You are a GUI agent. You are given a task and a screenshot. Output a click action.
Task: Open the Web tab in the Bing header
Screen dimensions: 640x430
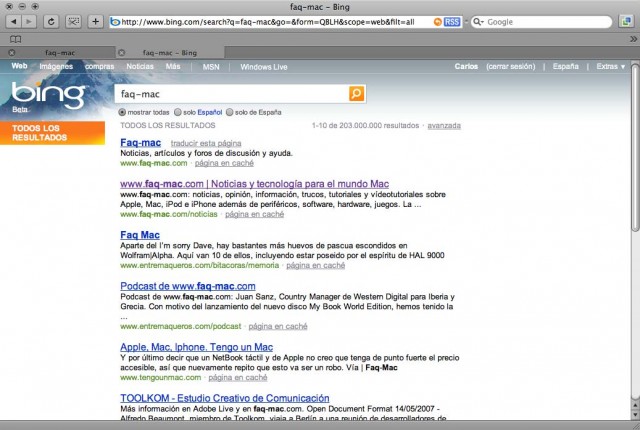pos(19,66)
